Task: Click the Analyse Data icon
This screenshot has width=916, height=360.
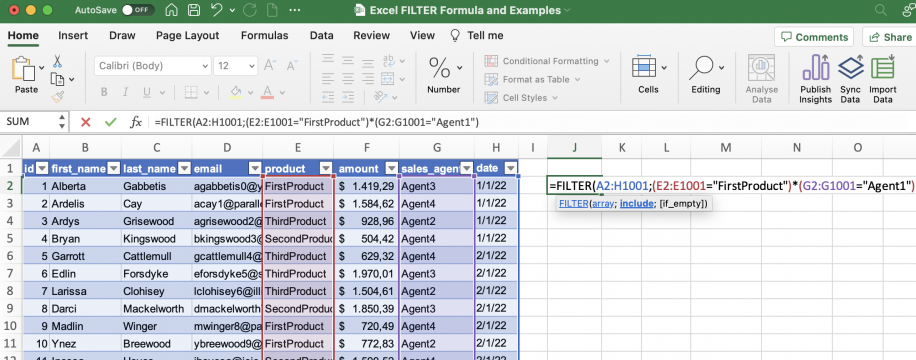Action: click(x=761, y=68)
